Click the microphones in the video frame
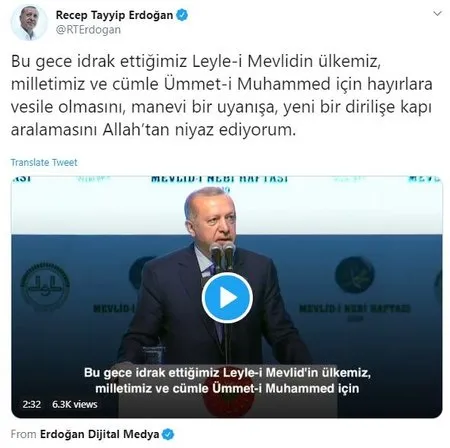450x448 pixels. [x=223, y=256]
